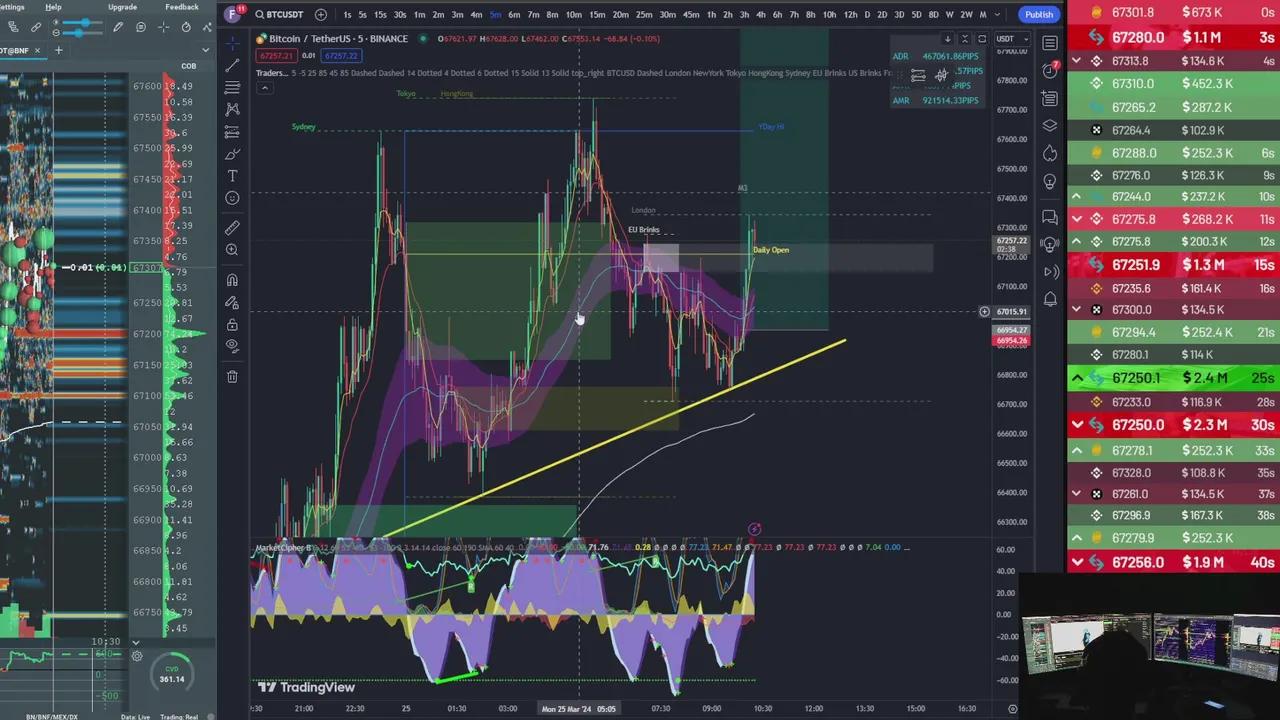Screen dimensions: 1280x720
Task: Expand the 67244.0 trade row chevron
Action: [x=1077, y=197]
